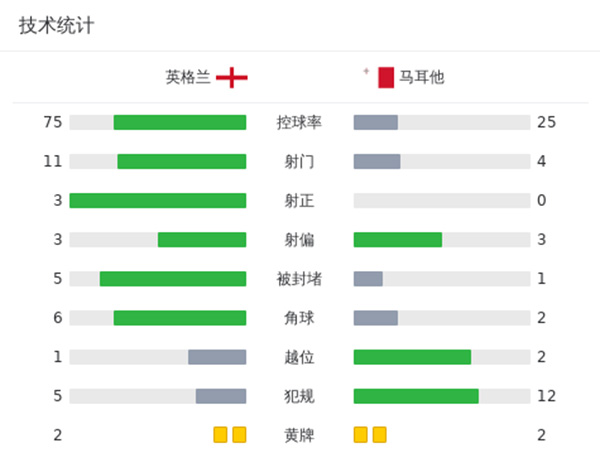Click England's 被封堵 green bar
Image resolution: width=600 pixels, height=453 pixels.
tap(173, 278)
